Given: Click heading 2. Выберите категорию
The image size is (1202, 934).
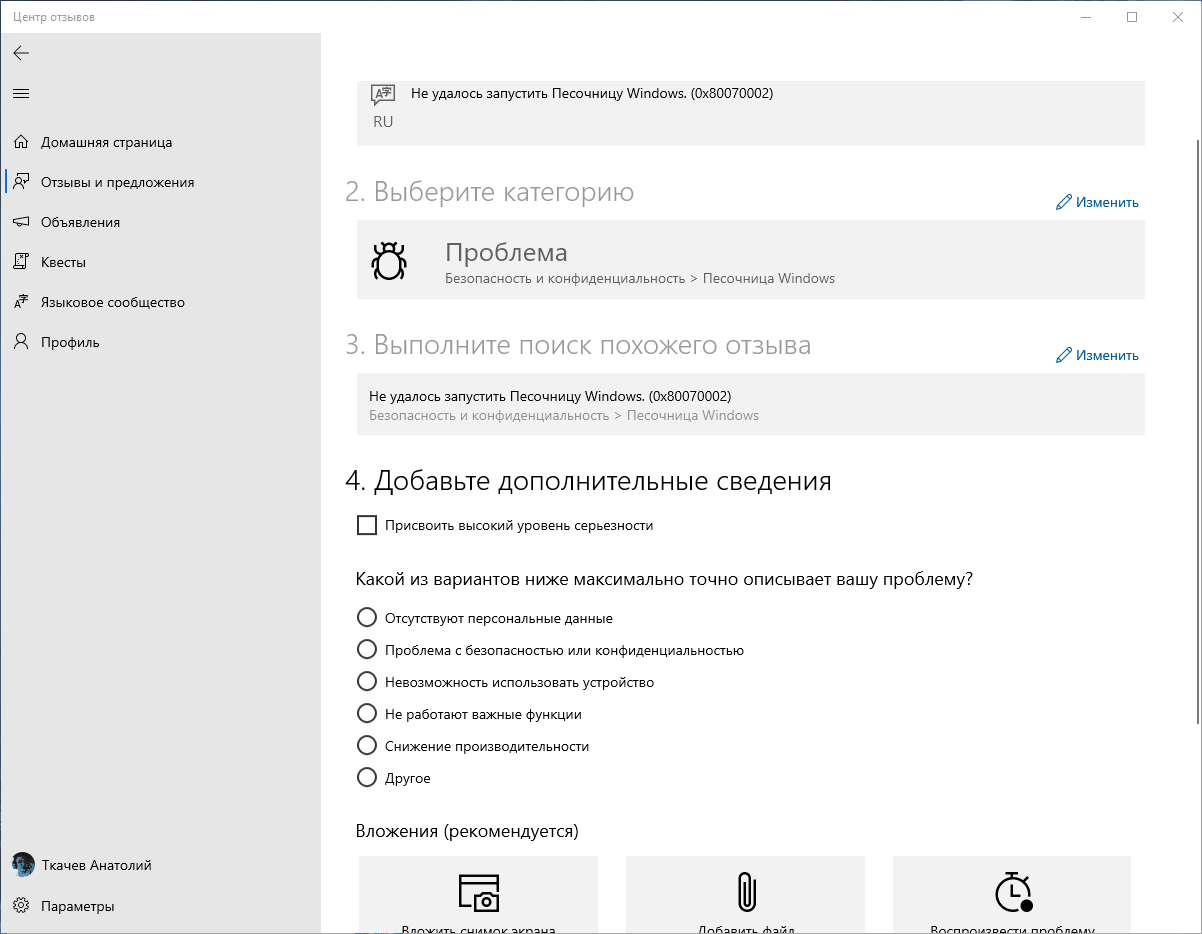Looking at the screenshot, I should 490,192.
